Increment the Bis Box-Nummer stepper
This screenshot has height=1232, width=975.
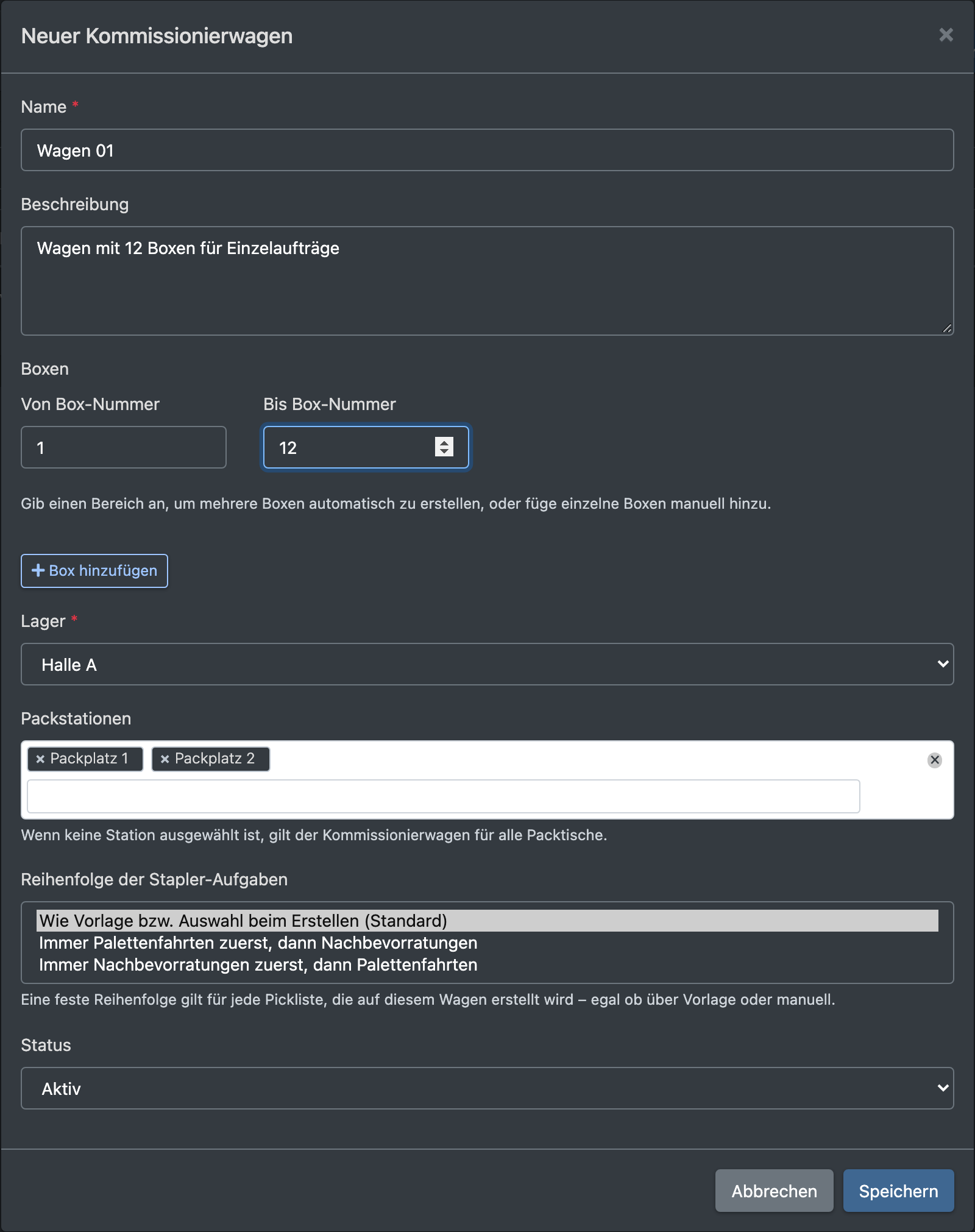coord(444,442)
